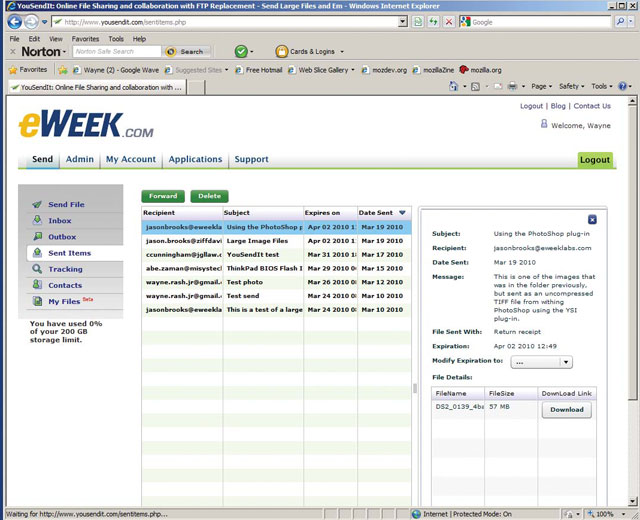Image resolution: width=640 pixels, height=520 pixels.
Task: Click the Contact Us link
Action: pyautogui.click(x=592, y=106)
